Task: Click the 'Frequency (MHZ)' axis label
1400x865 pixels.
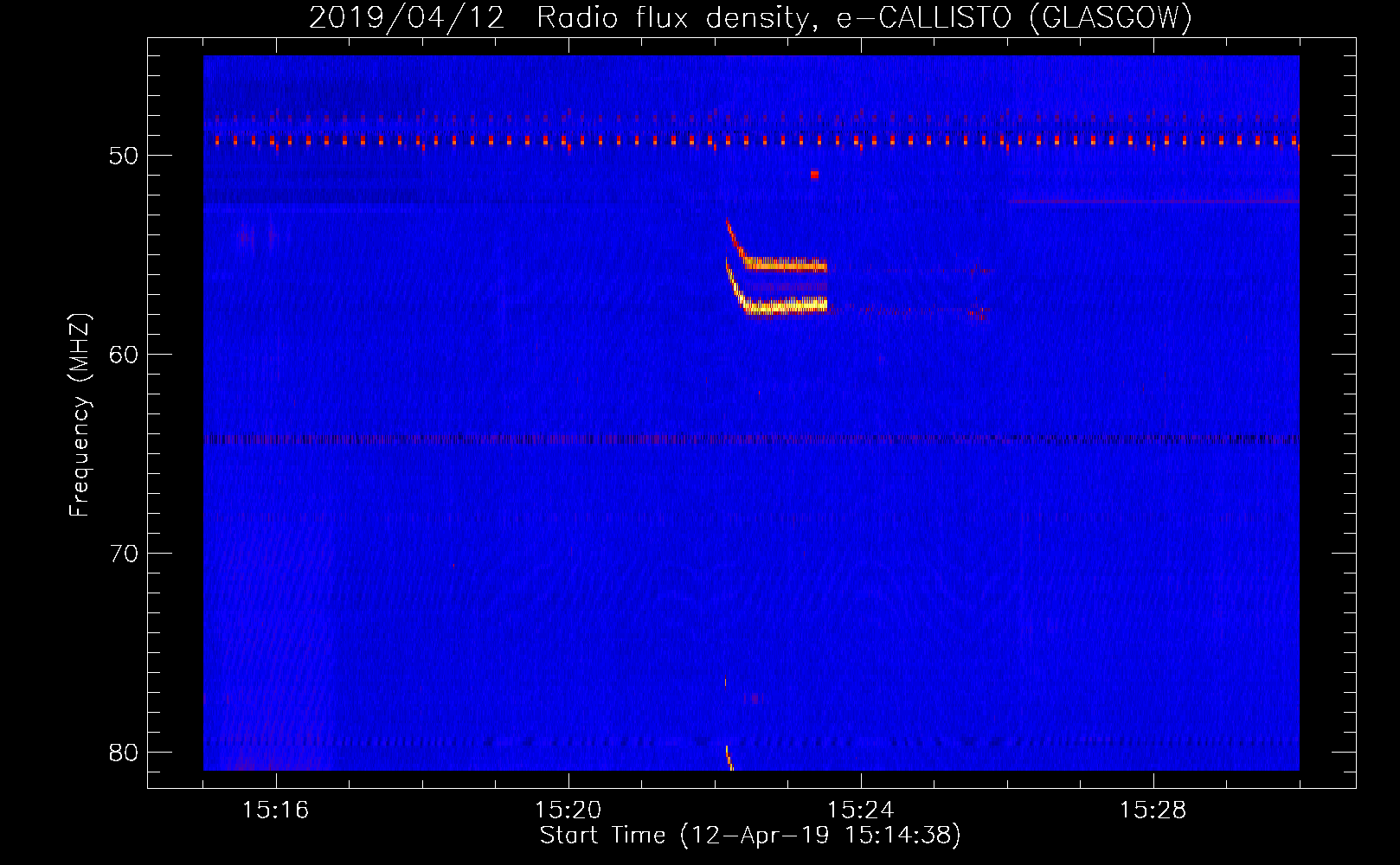Action: click(x=79, y=415)
